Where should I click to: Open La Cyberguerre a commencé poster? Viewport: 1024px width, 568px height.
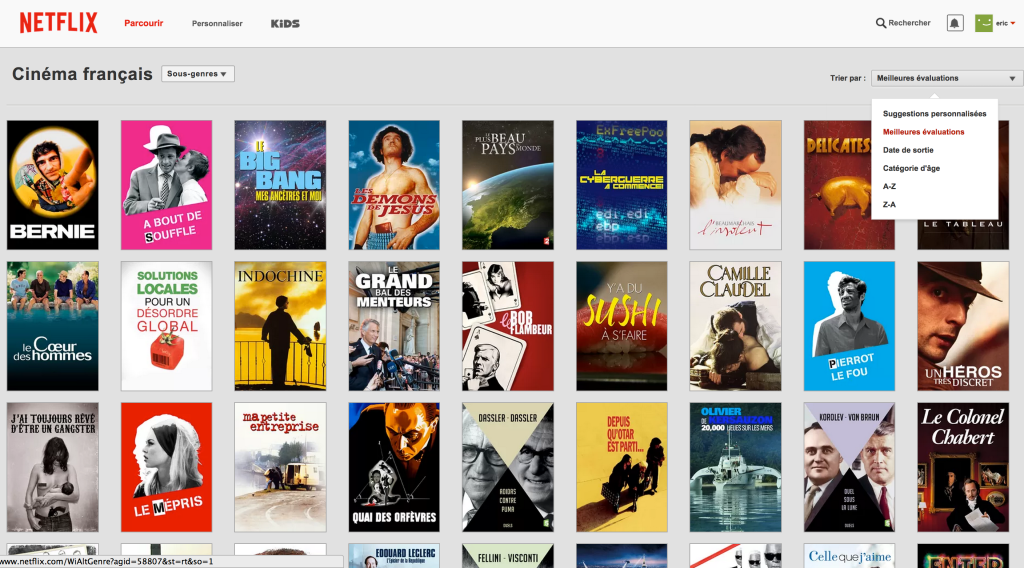pyautogui.click(x=622, y=185)
